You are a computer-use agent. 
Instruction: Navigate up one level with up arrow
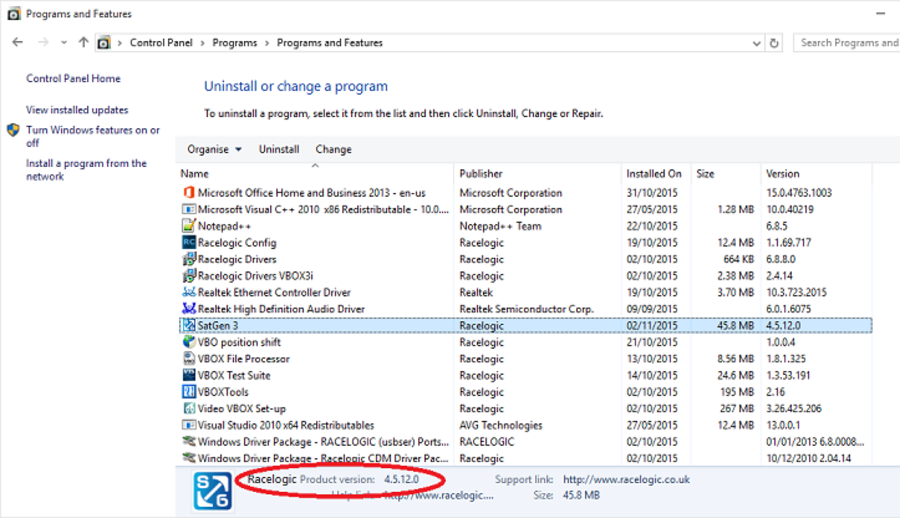coord(84,43)
